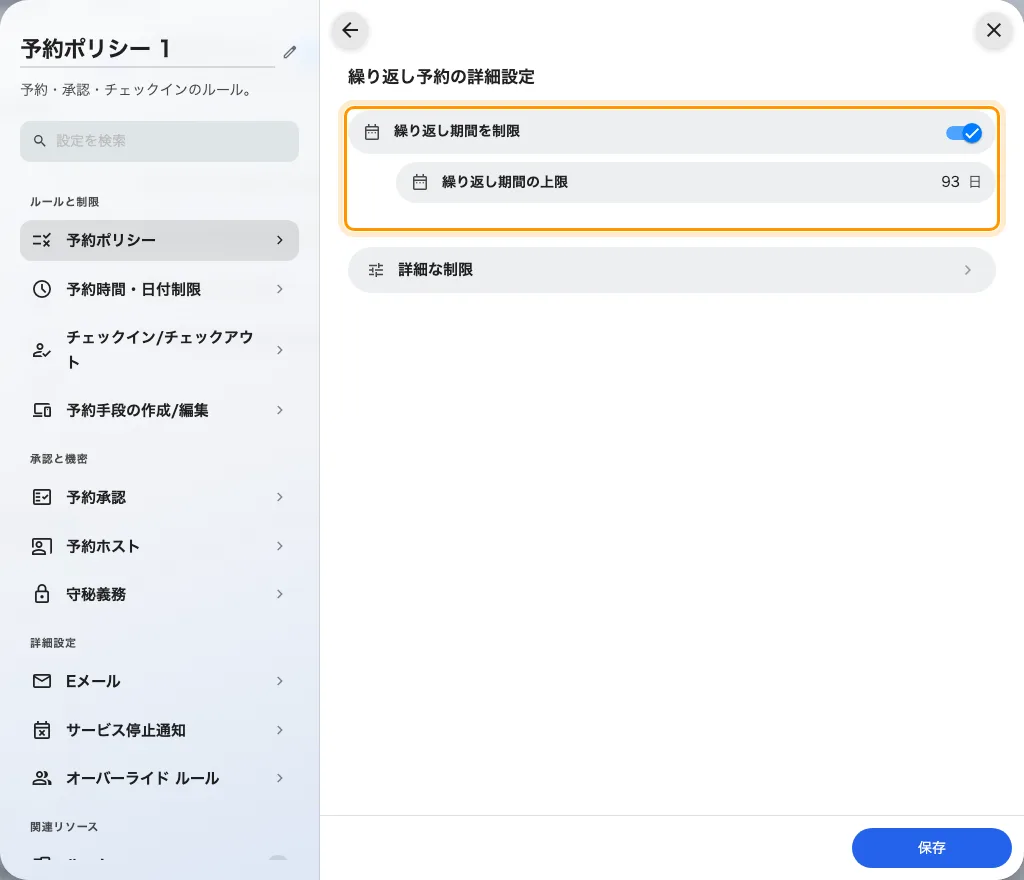Select the 予約時間・日付制限 label

click(x=134, y=289)
